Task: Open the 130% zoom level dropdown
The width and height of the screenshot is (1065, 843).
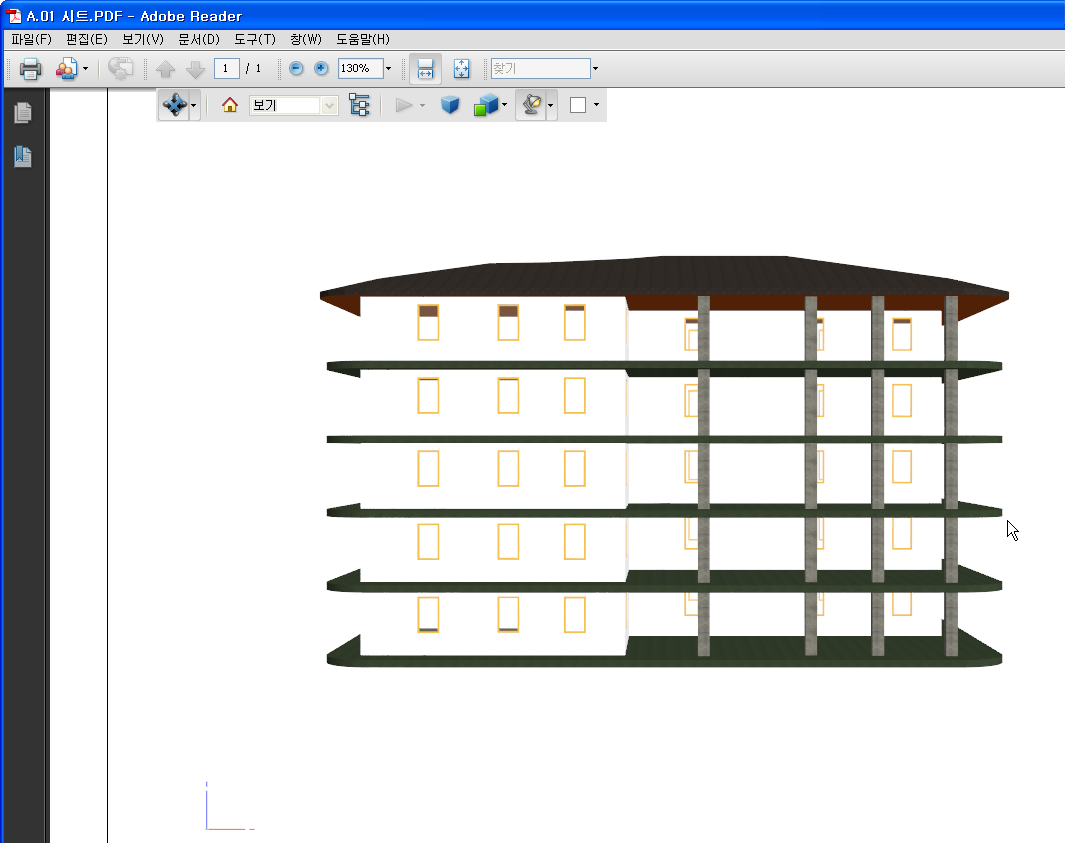Action: point(388,68)
